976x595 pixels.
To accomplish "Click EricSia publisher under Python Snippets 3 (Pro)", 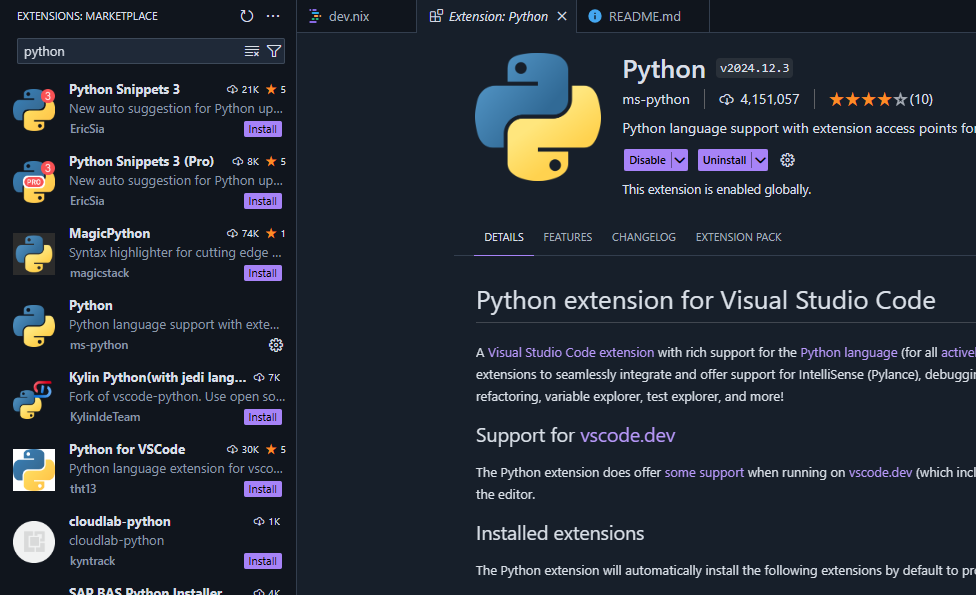I will click(87, 201).
